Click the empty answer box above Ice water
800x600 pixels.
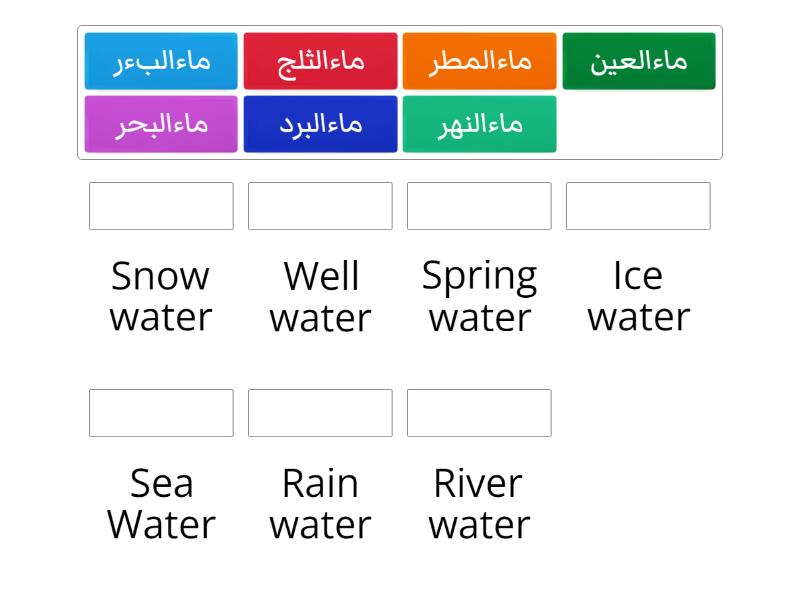pos(639,206)
